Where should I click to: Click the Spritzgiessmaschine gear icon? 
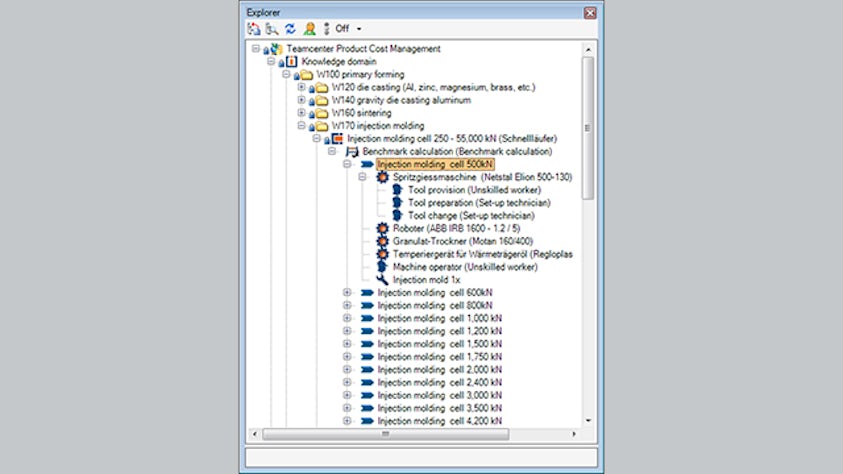(382, 177)
